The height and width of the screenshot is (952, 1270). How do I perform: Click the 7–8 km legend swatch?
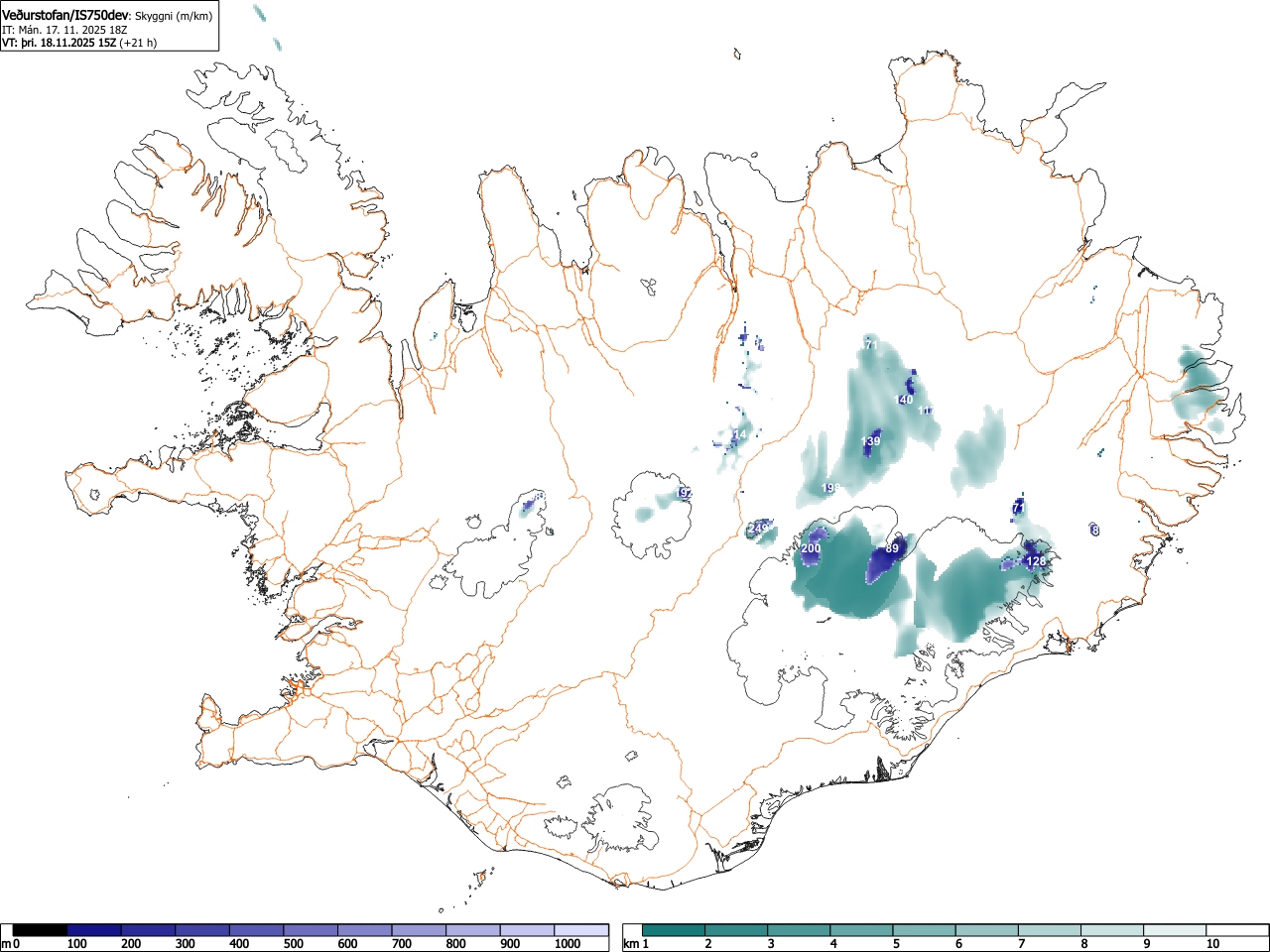[1050, 930]
